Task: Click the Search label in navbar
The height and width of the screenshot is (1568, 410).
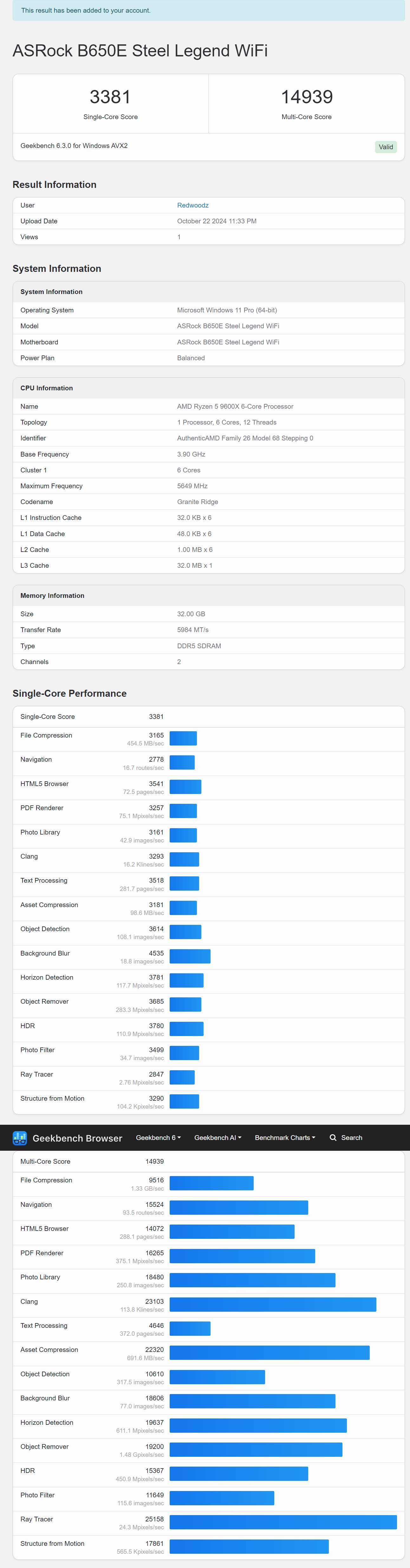Action: coord(352,1138)
